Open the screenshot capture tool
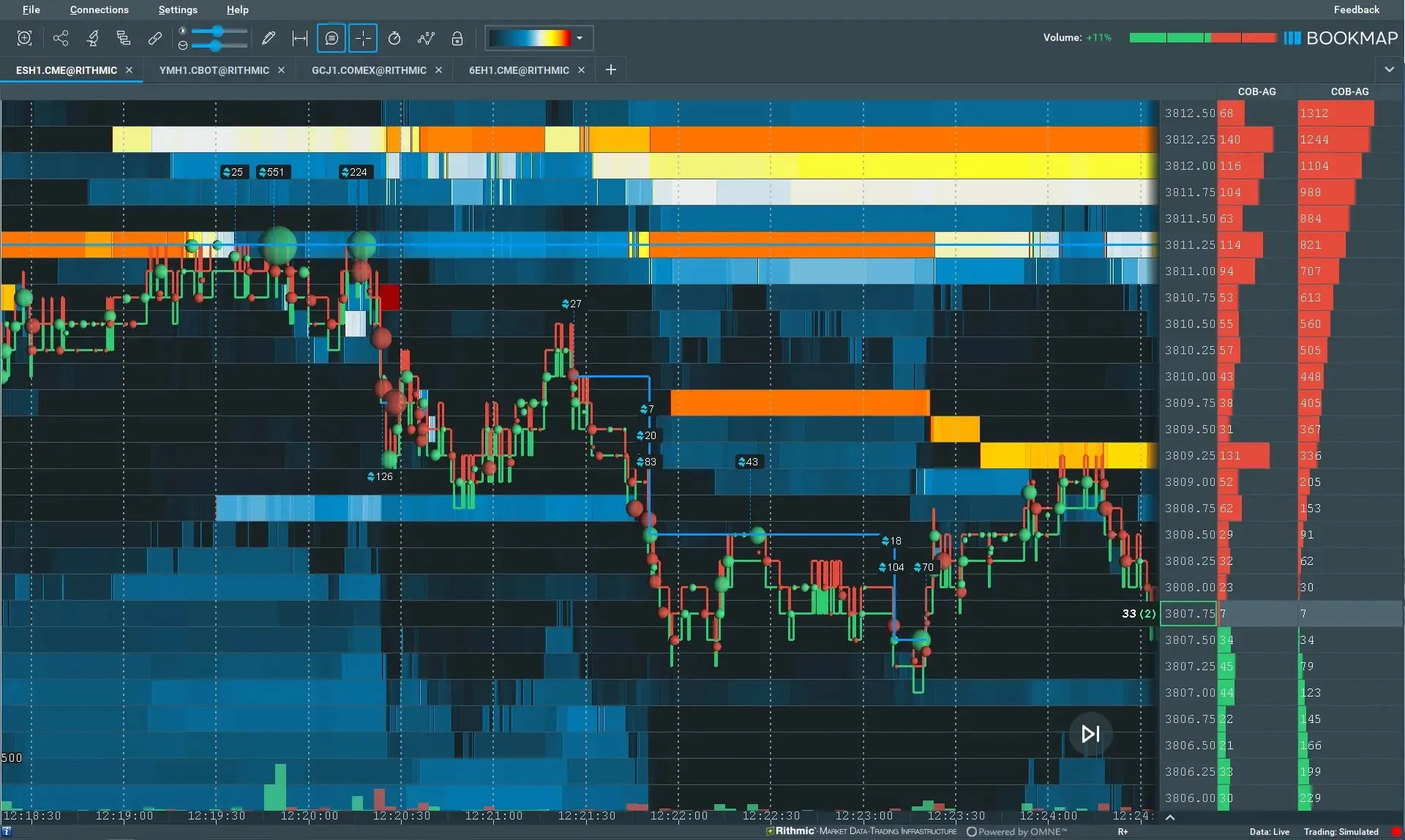 pyautogui.click(x=25, y=38)
